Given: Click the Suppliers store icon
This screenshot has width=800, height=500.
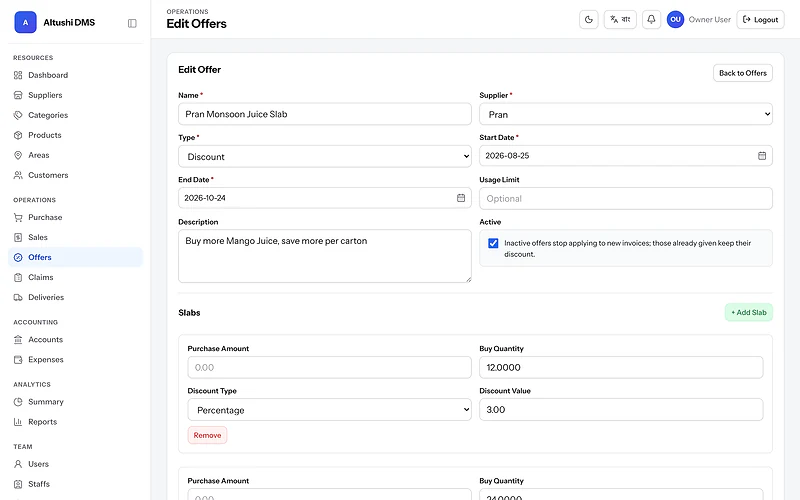Looking at the screenshot, I should (18, 95).
